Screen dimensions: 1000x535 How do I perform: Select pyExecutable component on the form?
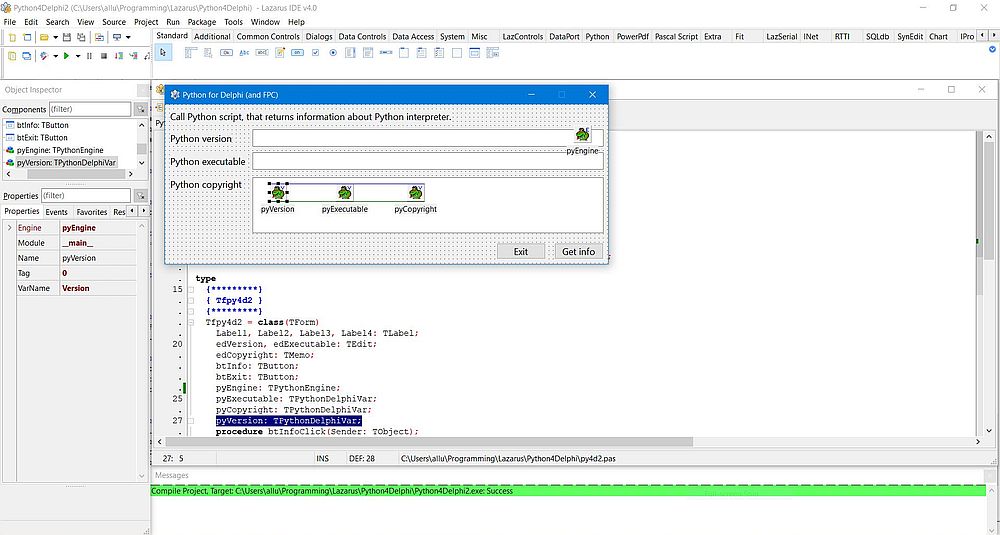[x=345, y=193]
